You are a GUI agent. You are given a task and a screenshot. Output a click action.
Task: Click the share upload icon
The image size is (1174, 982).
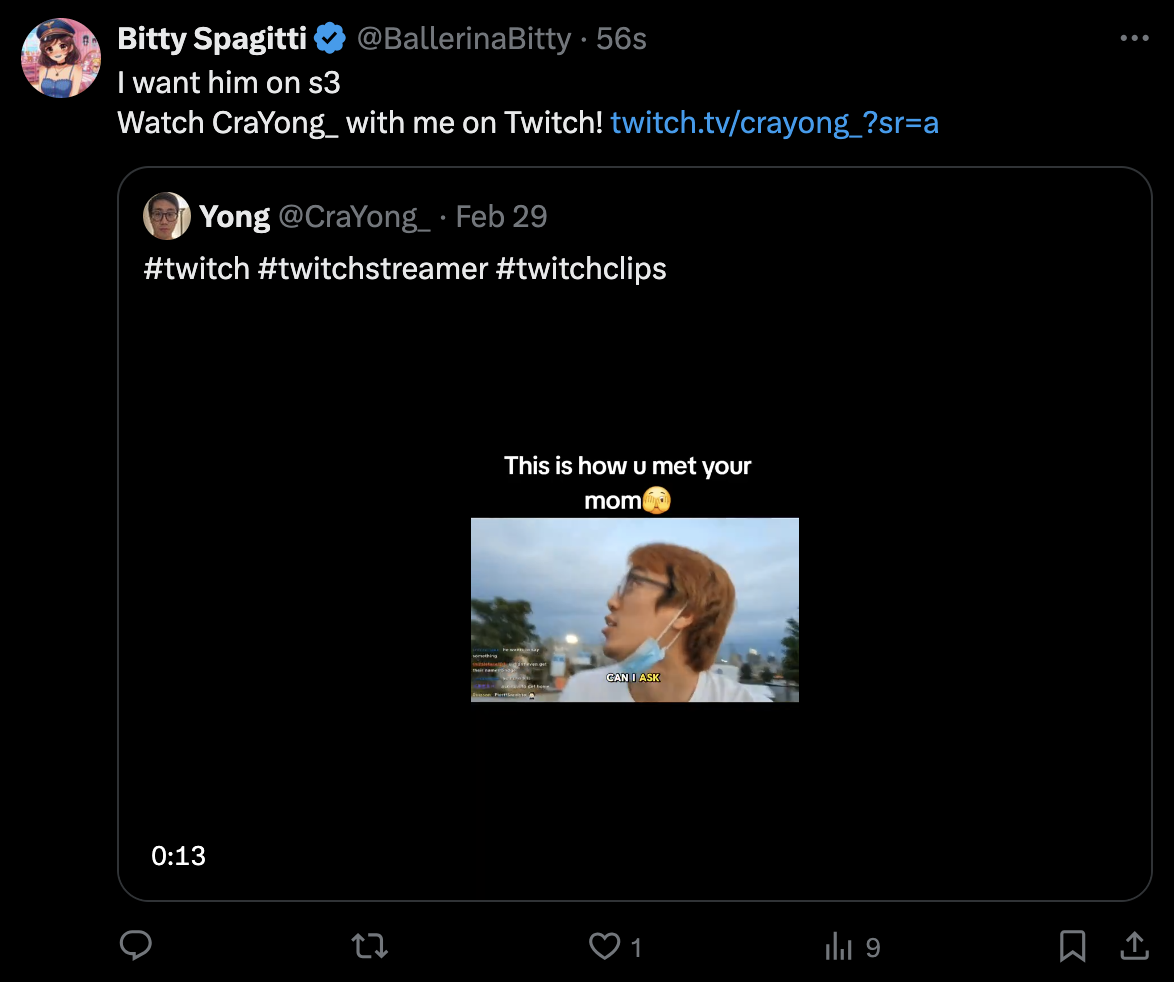[x=1134, y=945]
